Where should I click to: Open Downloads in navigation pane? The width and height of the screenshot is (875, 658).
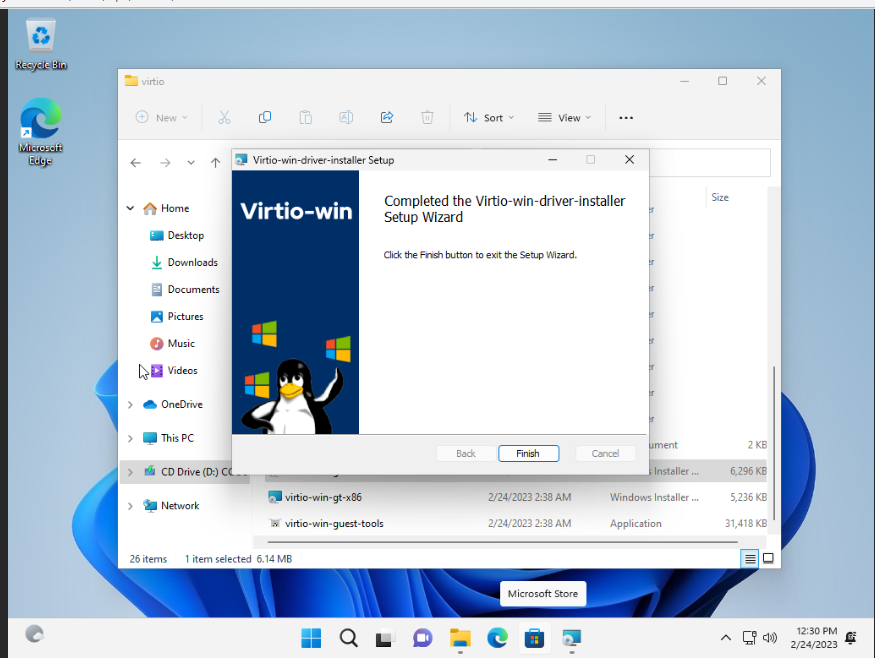click(184, 262)
